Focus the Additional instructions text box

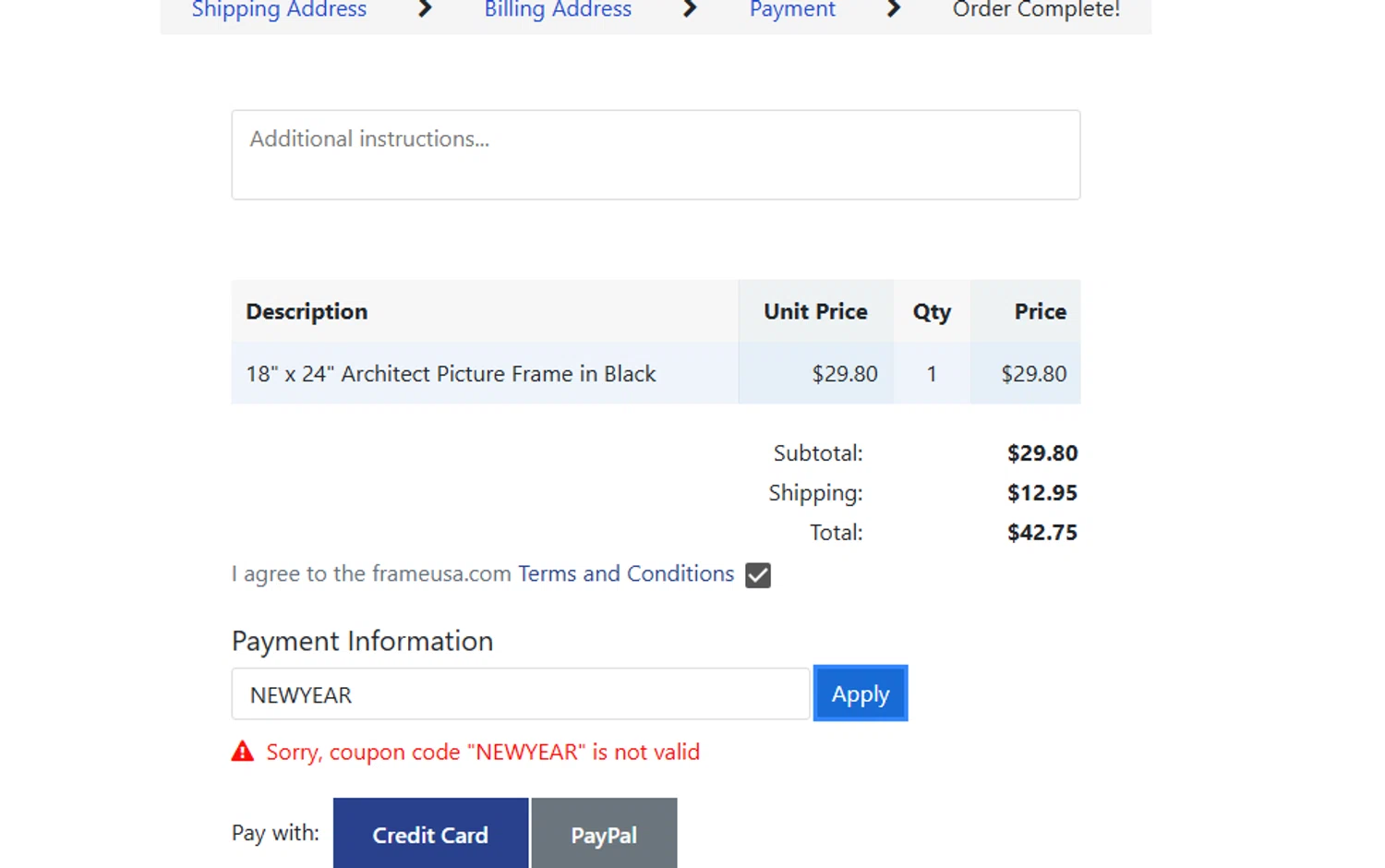[x=656, y=155]
